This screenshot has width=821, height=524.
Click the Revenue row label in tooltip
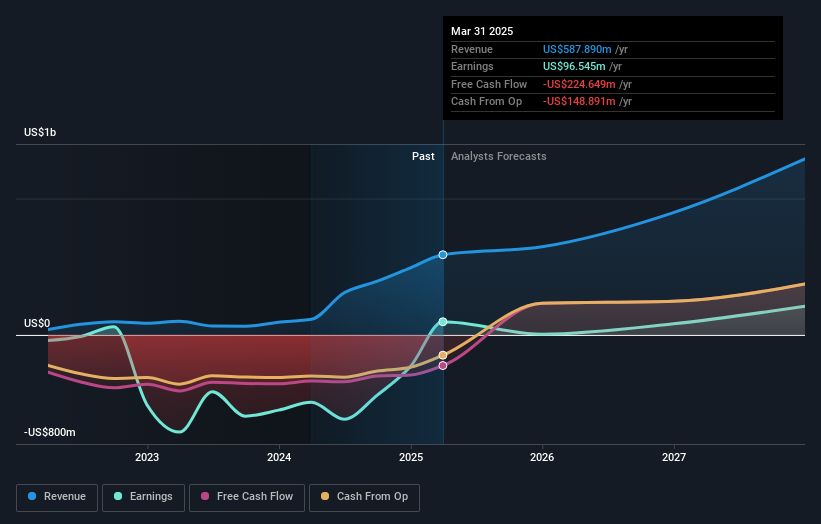tap(472, 49)
